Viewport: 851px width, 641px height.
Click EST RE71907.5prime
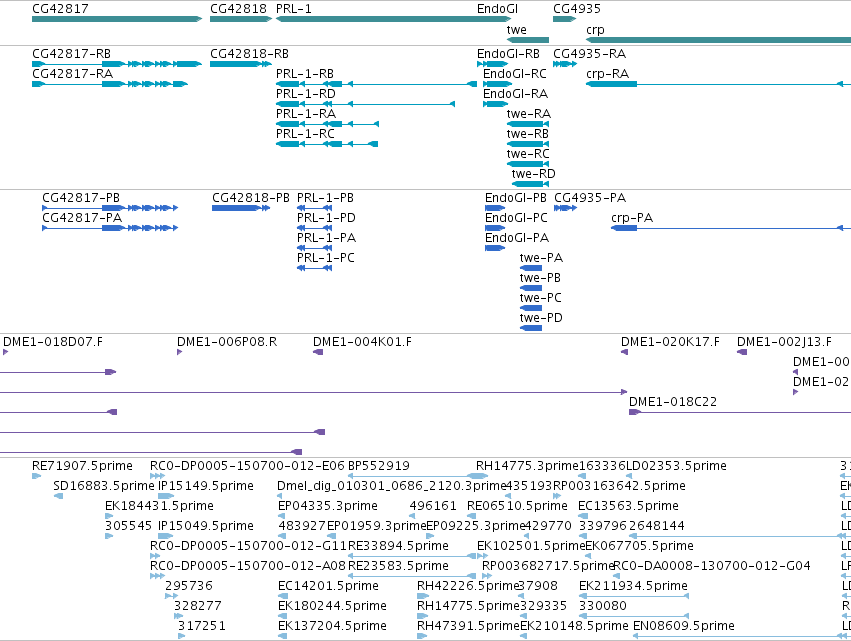[x=36, y=476]
